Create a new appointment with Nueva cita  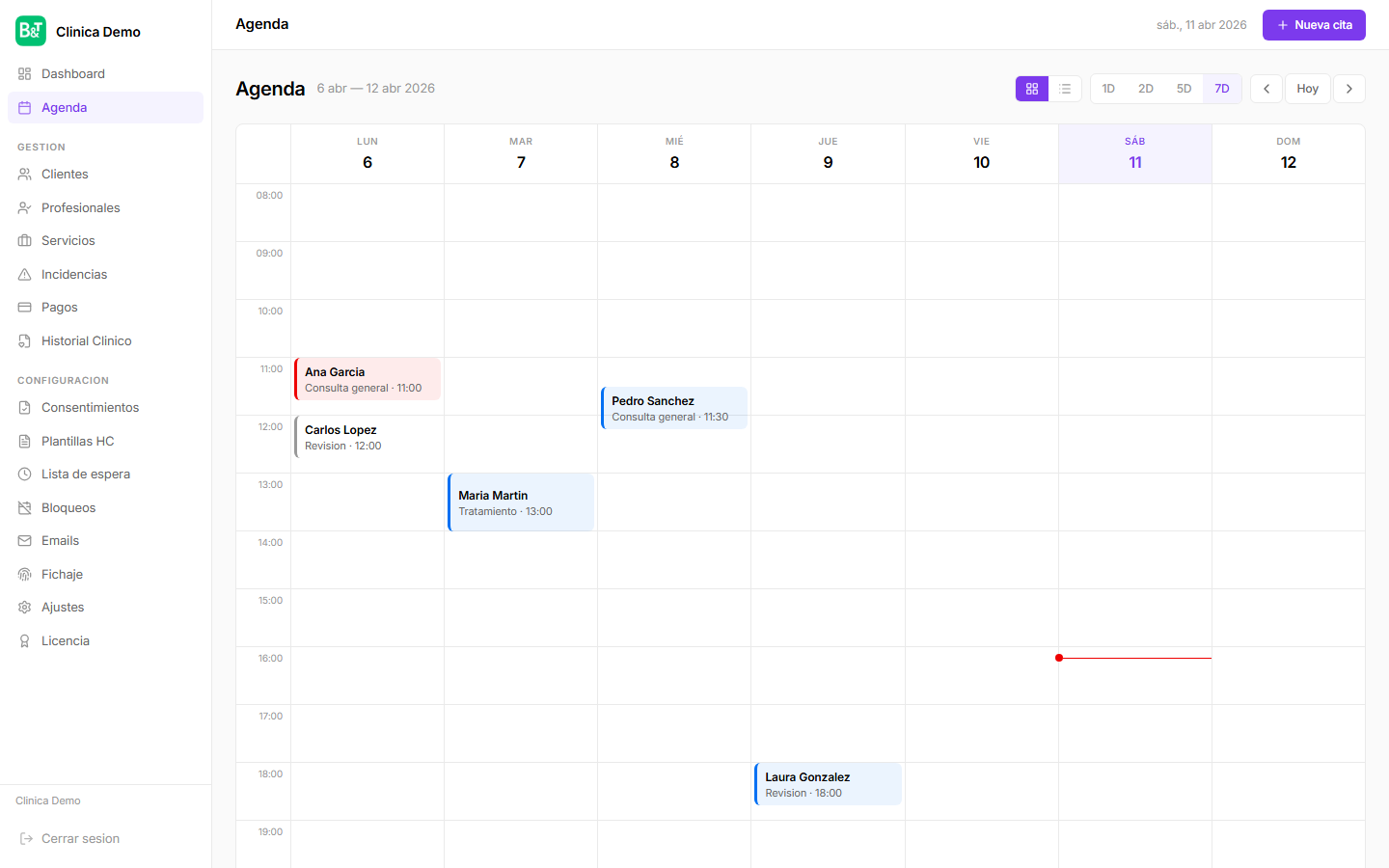(x=1314, y=25)
